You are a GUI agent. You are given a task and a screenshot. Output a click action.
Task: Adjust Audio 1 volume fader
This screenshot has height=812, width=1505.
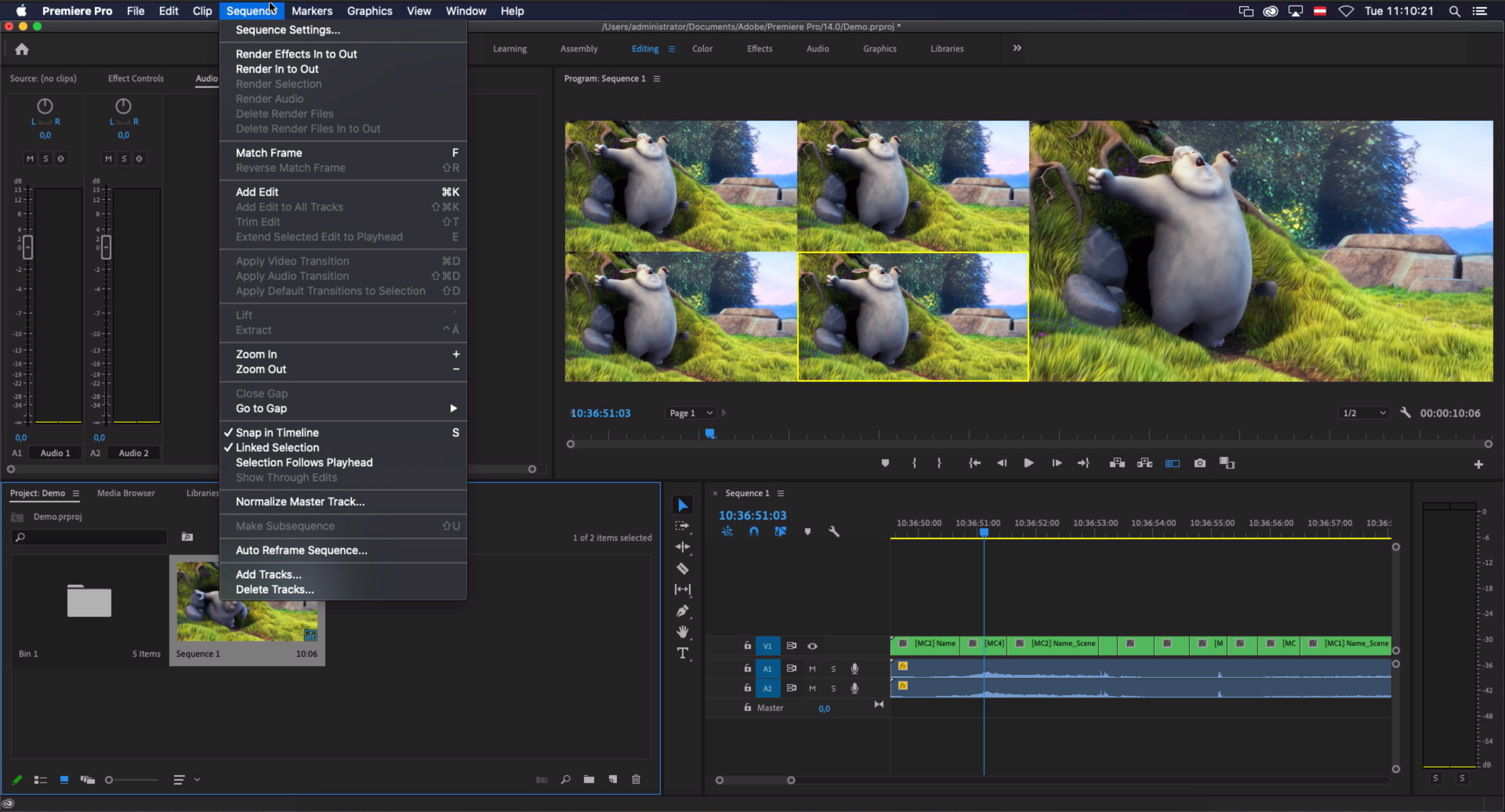pos(27,247)
